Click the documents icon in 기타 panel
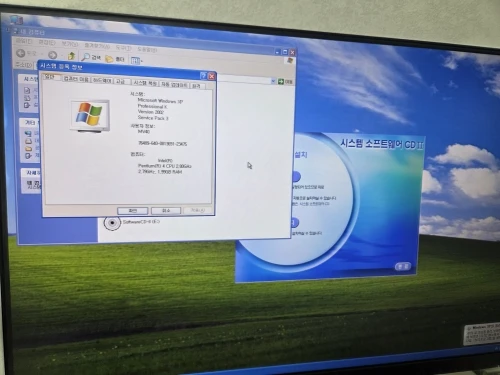 pyautogui.click(x=28, y=141)
